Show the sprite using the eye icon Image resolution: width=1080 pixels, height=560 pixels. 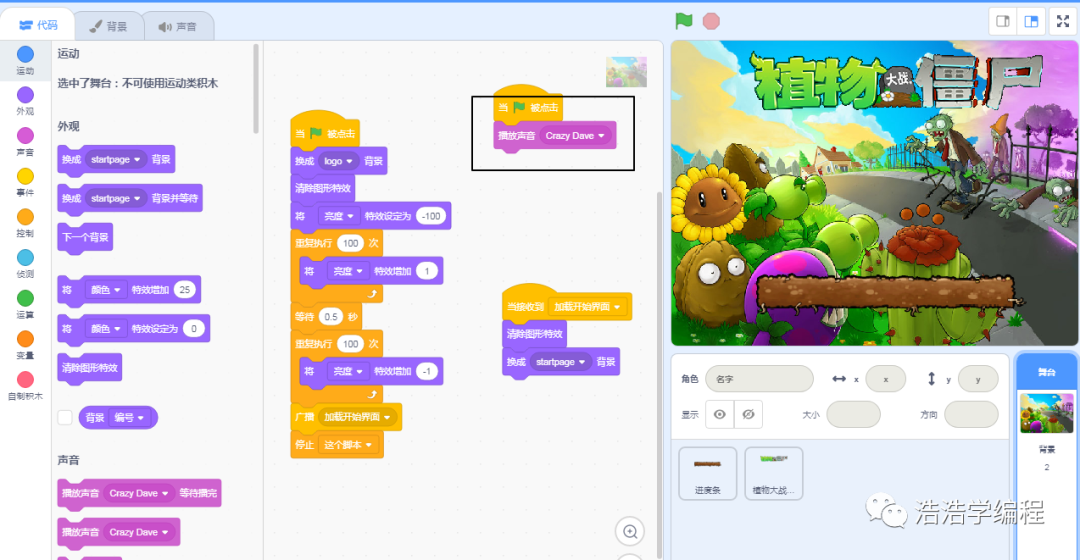click(x=720, y=414)
